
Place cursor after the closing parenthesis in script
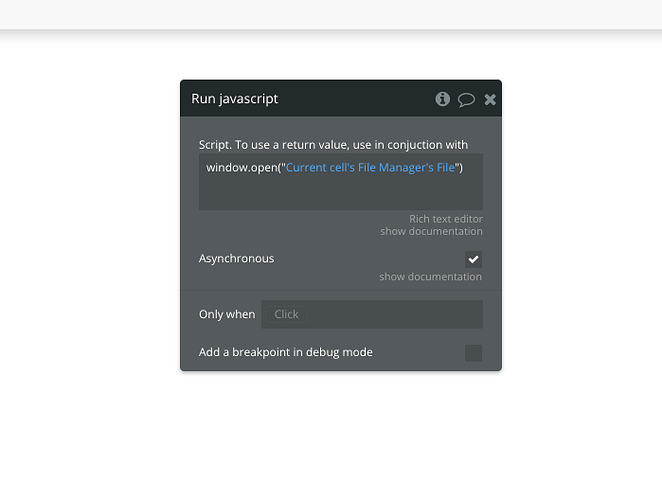pos(464,167)
